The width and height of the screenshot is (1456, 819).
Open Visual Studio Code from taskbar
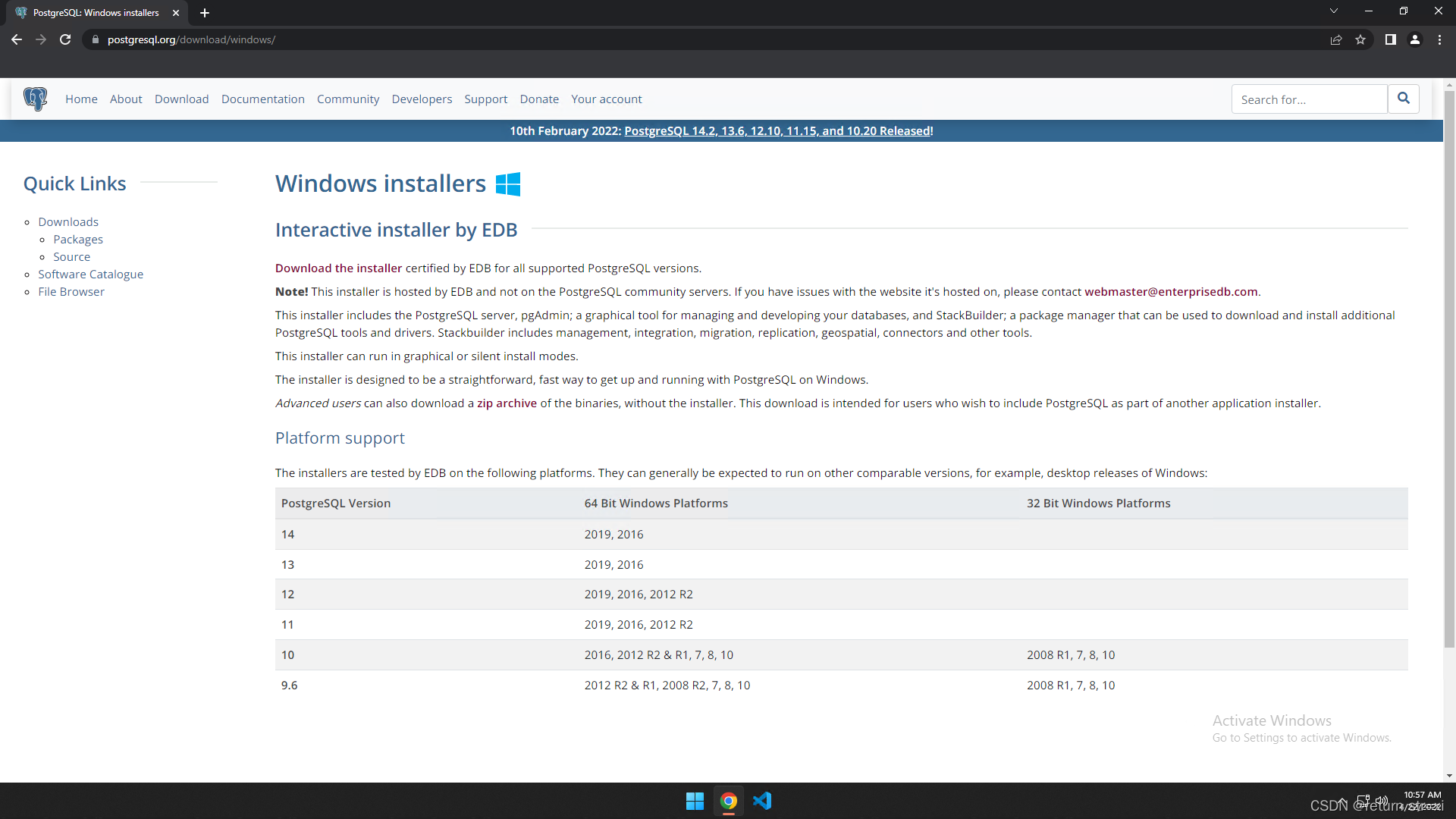pos(762,801)
